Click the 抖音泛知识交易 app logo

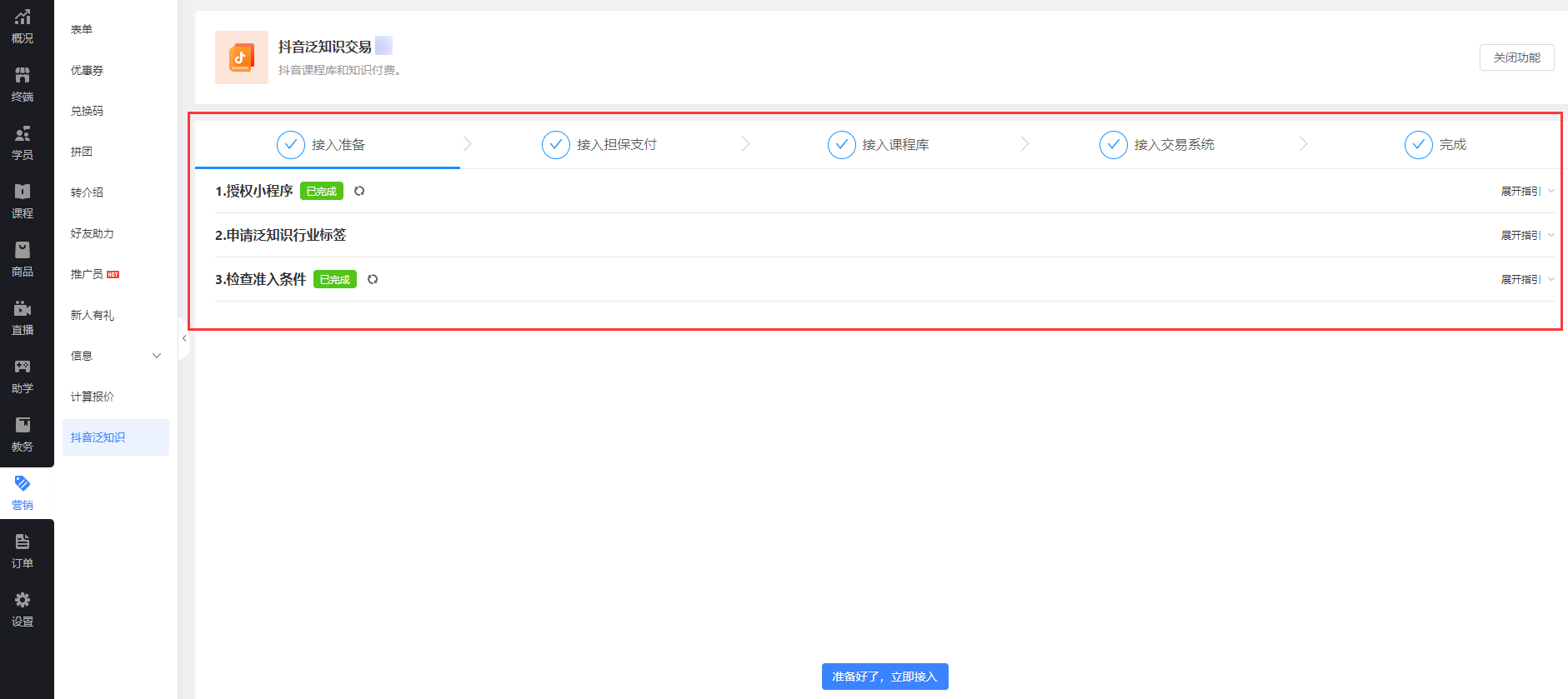[242, 57]
